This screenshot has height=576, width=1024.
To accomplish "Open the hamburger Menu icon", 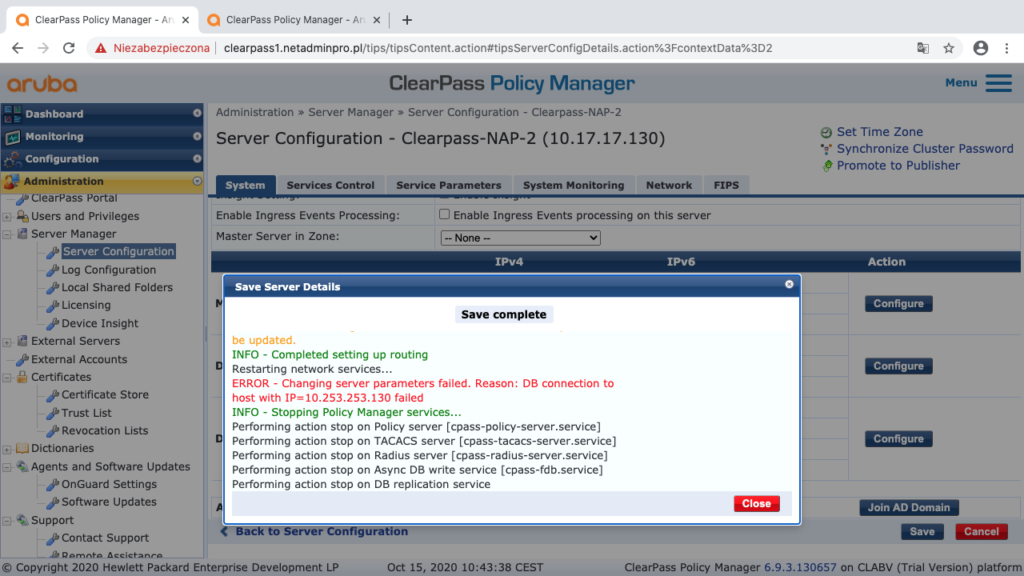I will pyautogui.click(x=999, y=83).
